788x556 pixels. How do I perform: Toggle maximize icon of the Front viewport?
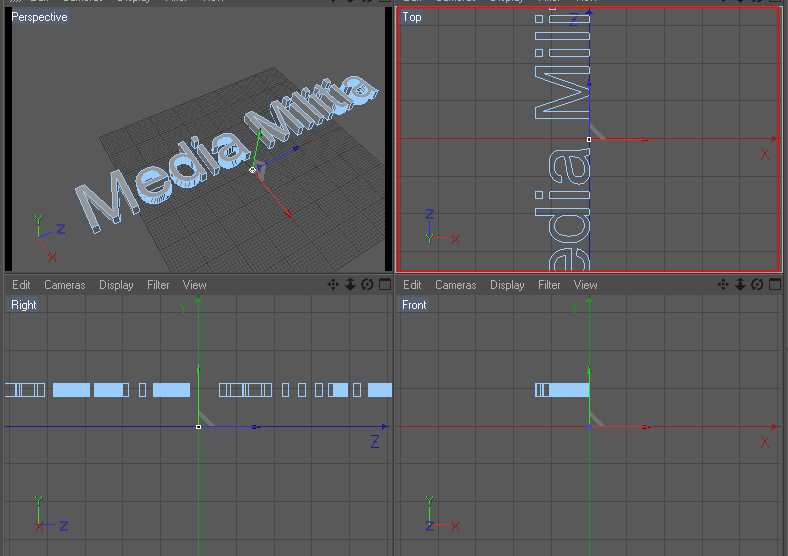[x=775, y=285]
